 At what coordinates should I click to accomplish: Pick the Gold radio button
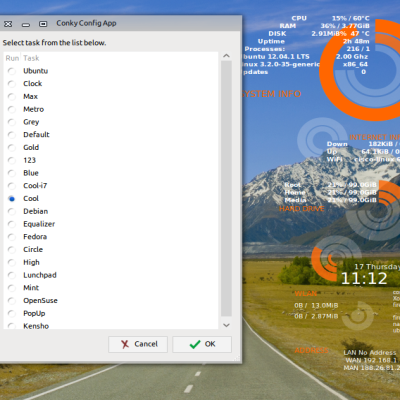pyautogui.click(x=12, y=148)
